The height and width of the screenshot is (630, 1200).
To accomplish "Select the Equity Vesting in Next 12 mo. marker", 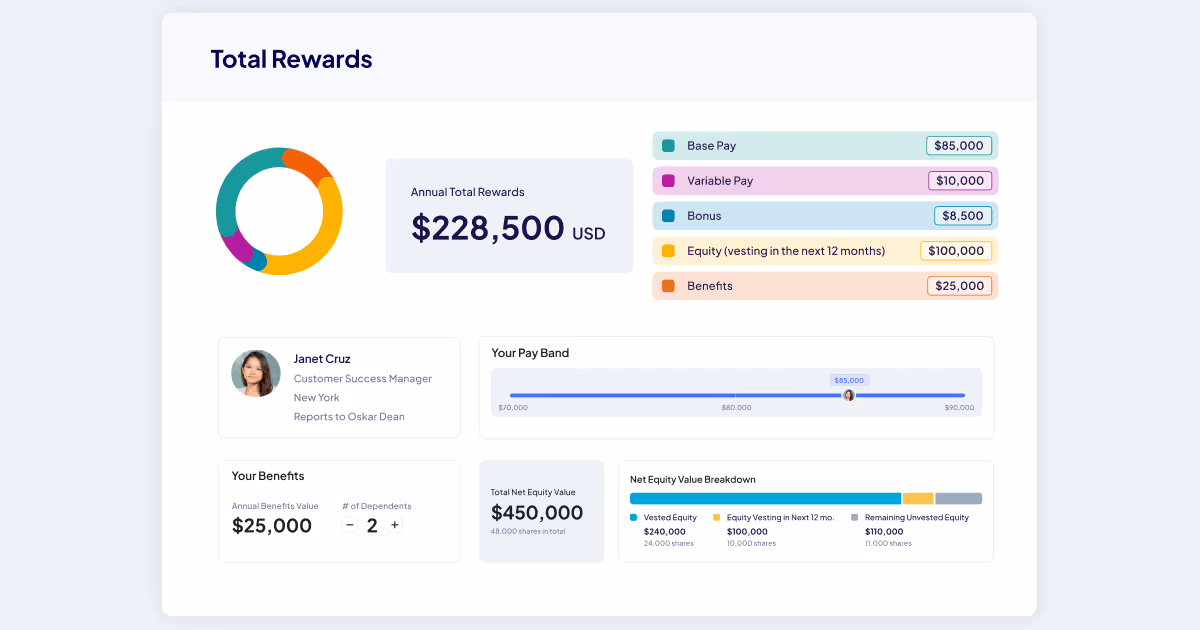I will tap(717, 517).
